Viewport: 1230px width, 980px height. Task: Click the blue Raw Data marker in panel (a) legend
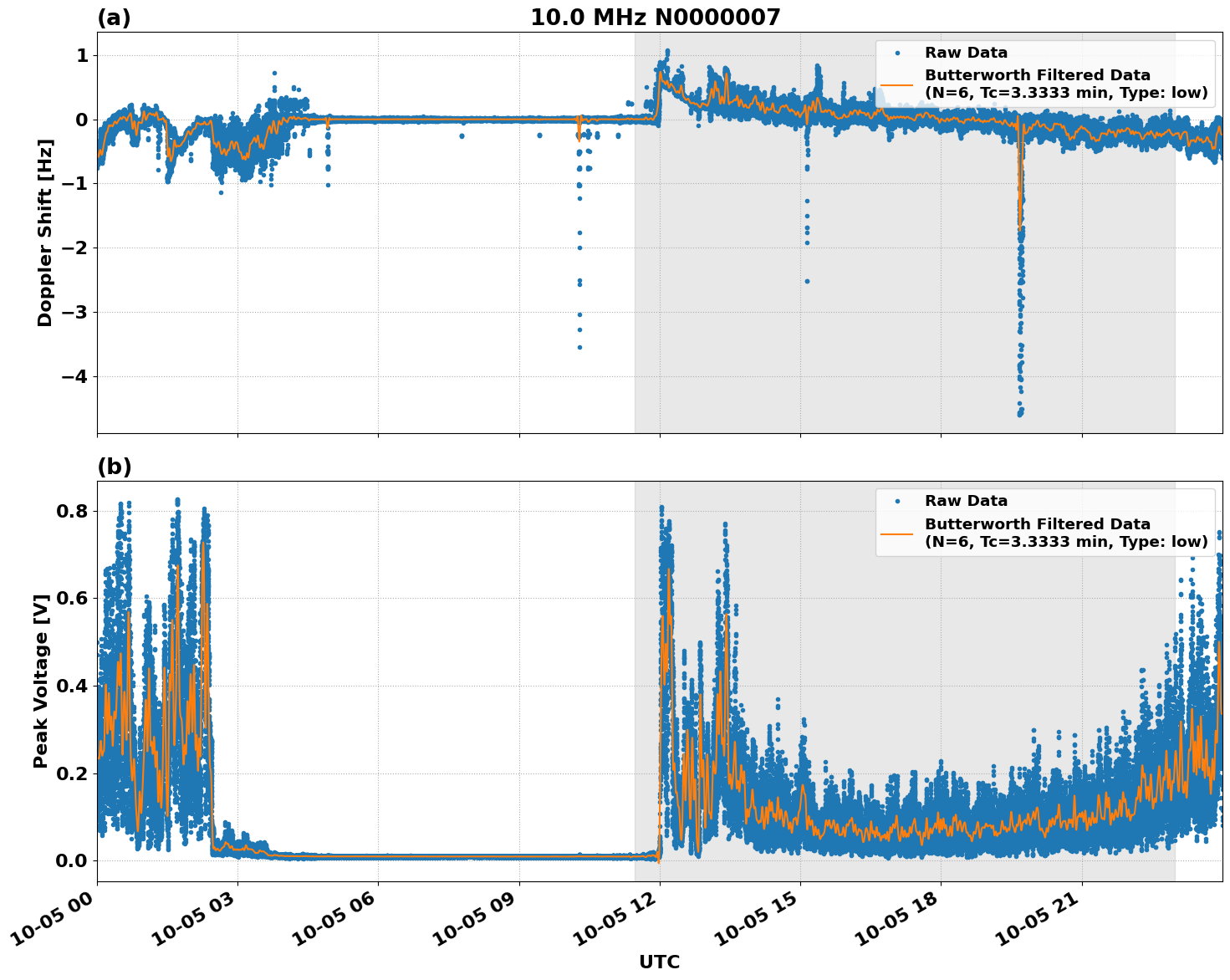tap(897, 53)
